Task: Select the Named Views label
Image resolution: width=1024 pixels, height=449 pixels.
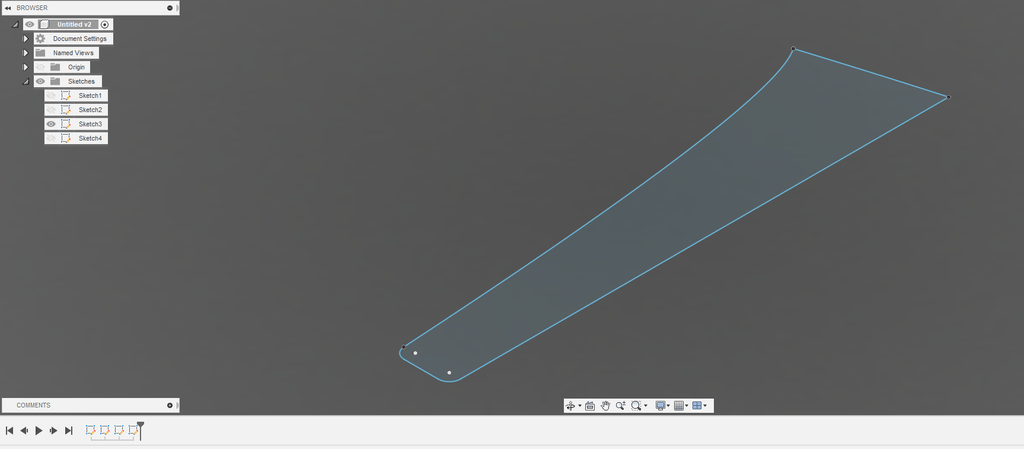Action: pyautogui.click(x=73, y=53)
